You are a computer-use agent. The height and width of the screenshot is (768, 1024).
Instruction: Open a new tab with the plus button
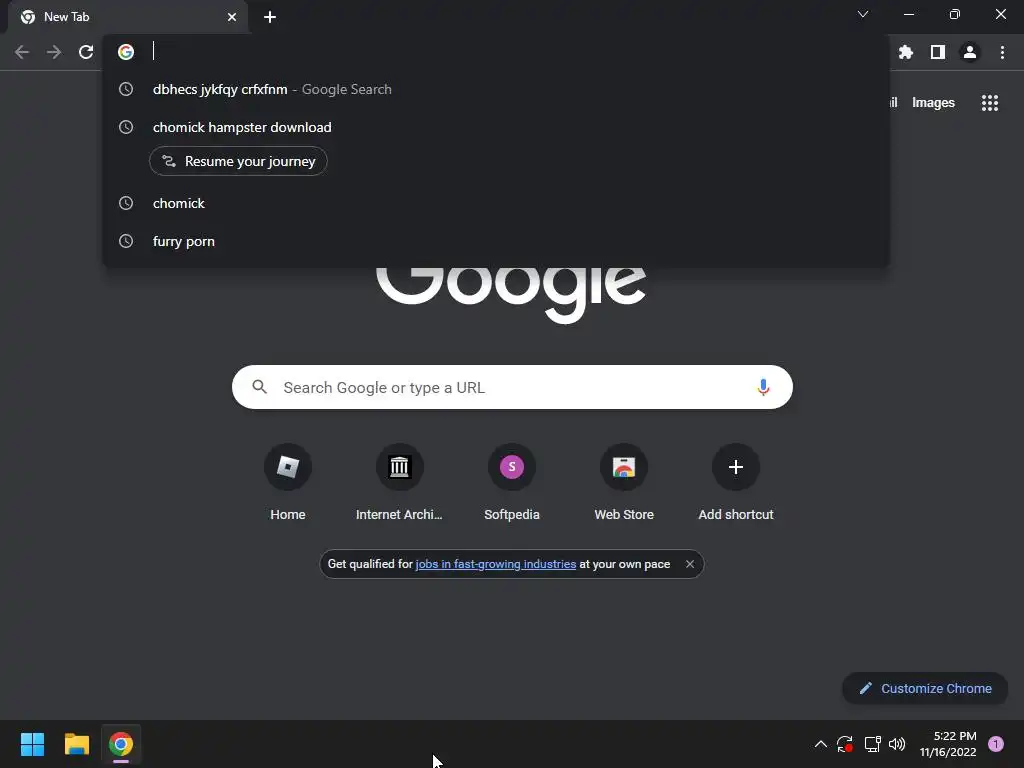point(270,17)
